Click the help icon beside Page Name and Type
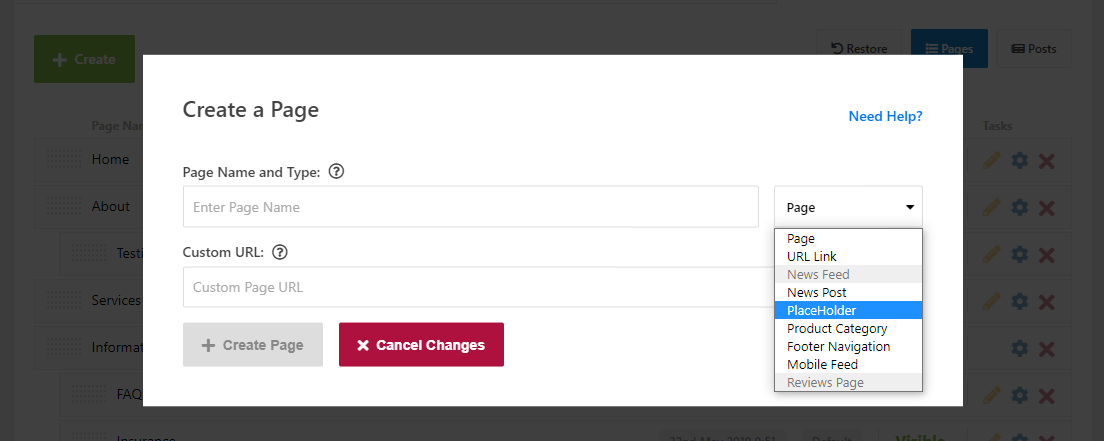The width and height of the screenshot is (1104, 441). (x=337, y=171)
